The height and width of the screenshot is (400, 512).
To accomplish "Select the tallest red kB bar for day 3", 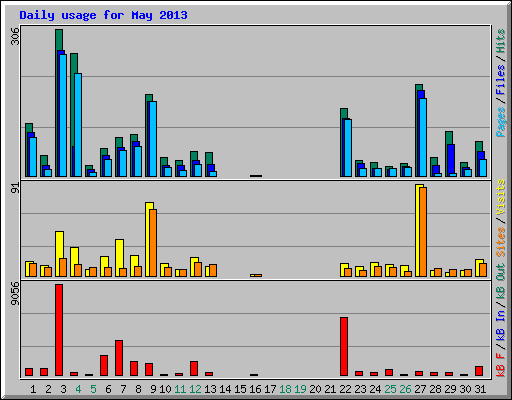I will click(x=59, y=330).
